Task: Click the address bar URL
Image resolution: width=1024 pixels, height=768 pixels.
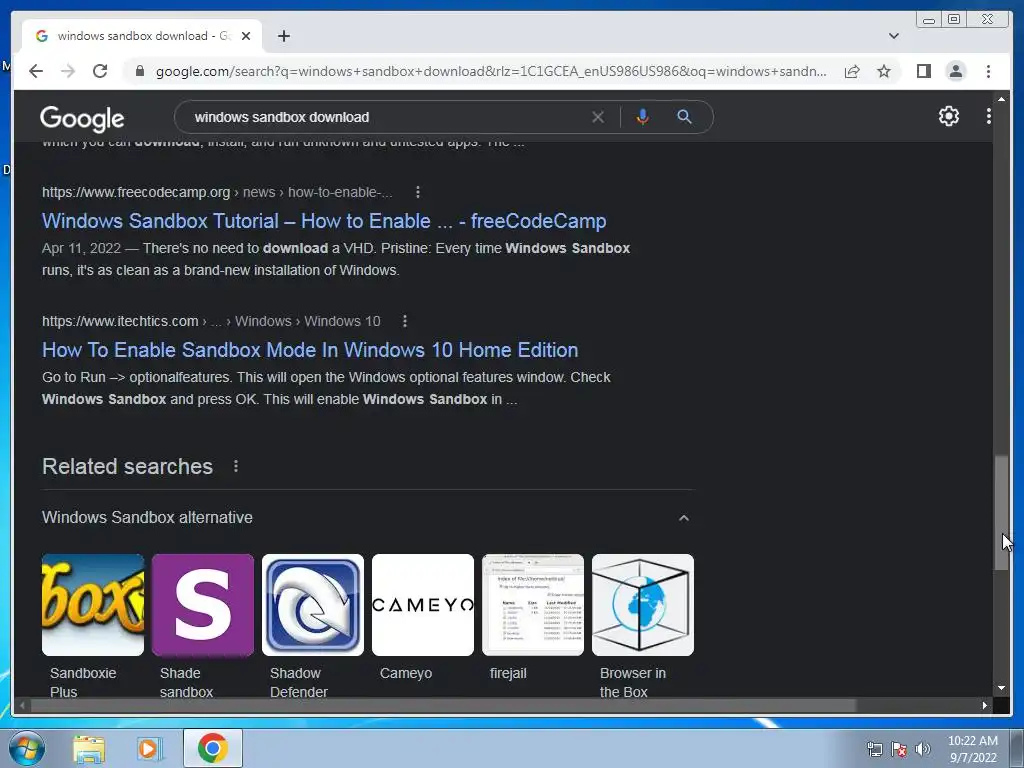Action: click(491, 71)
